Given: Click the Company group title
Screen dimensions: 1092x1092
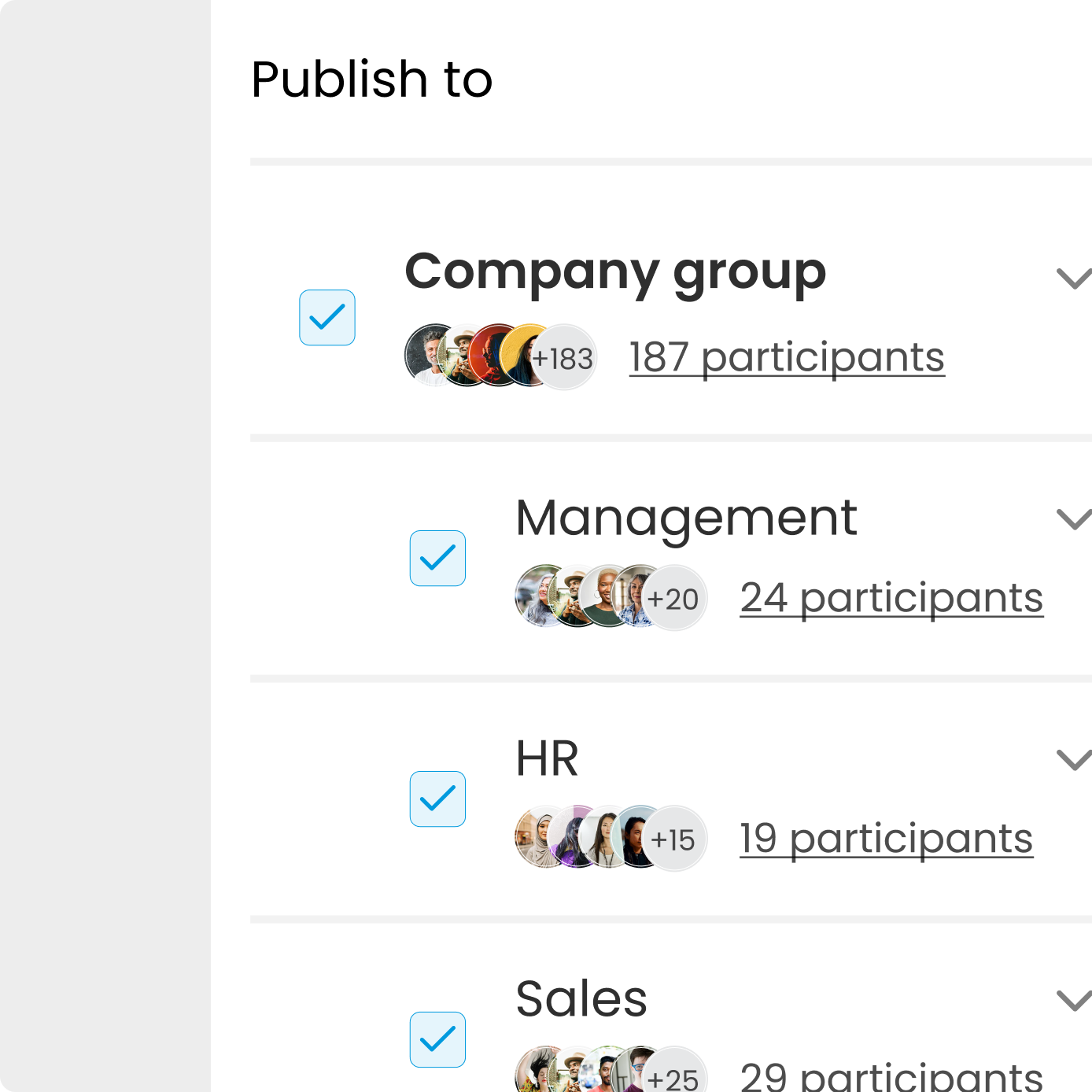Looking at the screenshot, I should (615, 272).
